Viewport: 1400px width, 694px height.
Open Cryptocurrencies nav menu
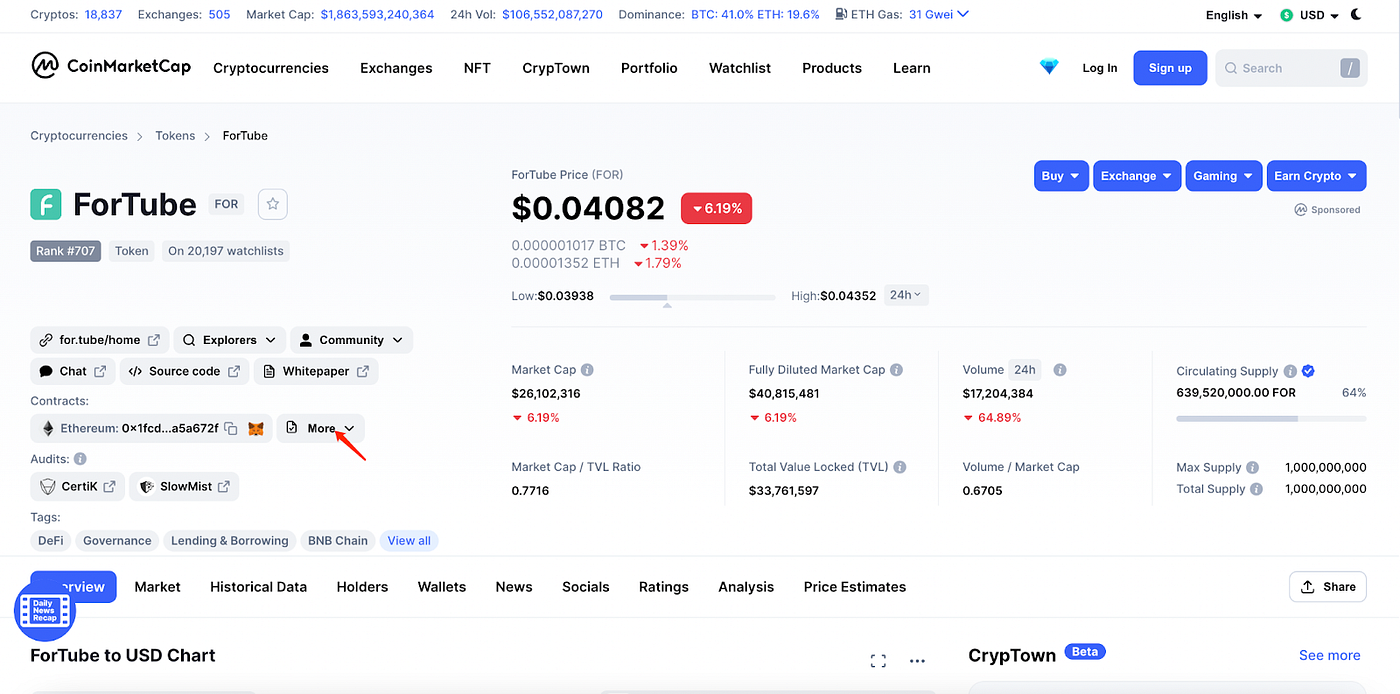click(x=271, y=68)
